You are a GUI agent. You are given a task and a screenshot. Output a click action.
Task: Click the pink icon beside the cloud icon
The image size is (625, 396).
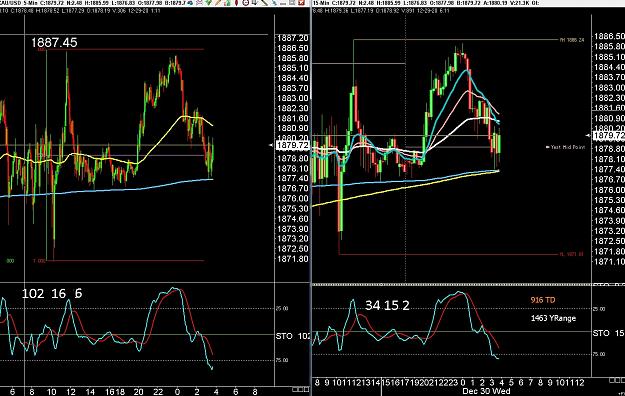click(x=199, y=2)
